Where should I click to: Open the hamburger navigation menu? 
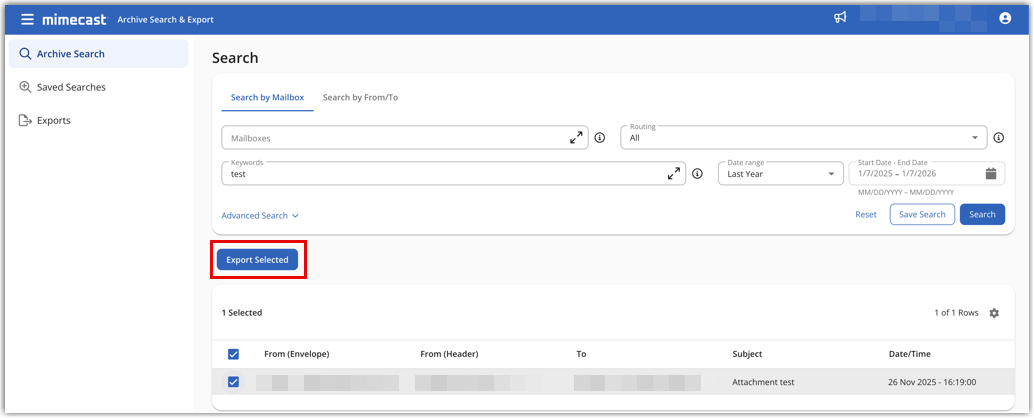pos(26,19)
